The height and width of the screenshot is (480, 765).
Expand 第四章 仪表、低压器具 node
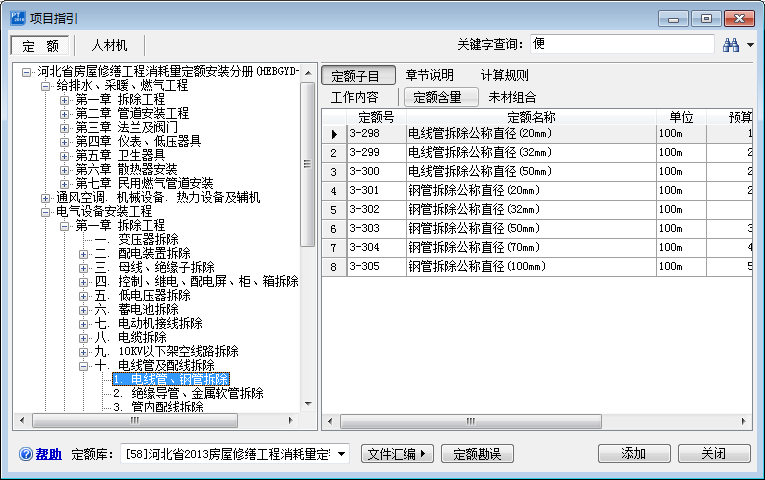[x=64, y=142]
